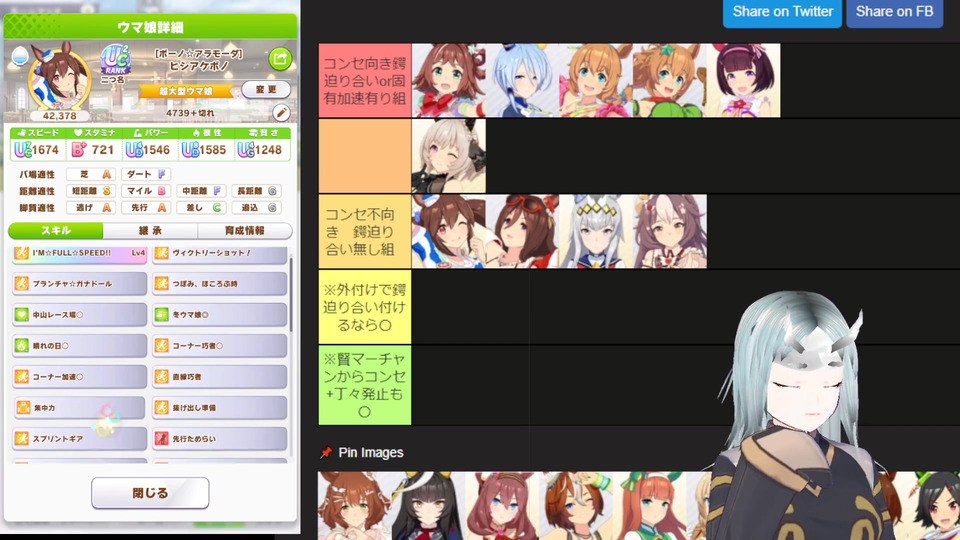Select the silver-haired character in コンセ不向き tier
This screenshot has width=960, height=540.
pyautogui.click(x=596, y=231)
